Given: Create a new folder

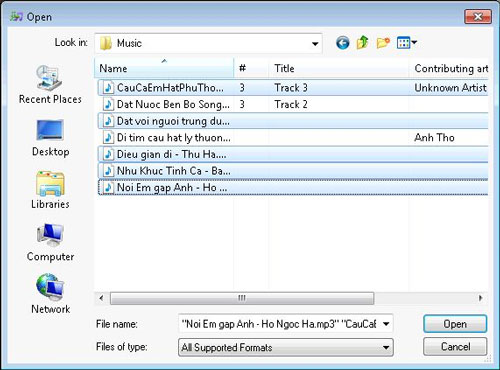Looking at the screenshot, I should point(383,43).
